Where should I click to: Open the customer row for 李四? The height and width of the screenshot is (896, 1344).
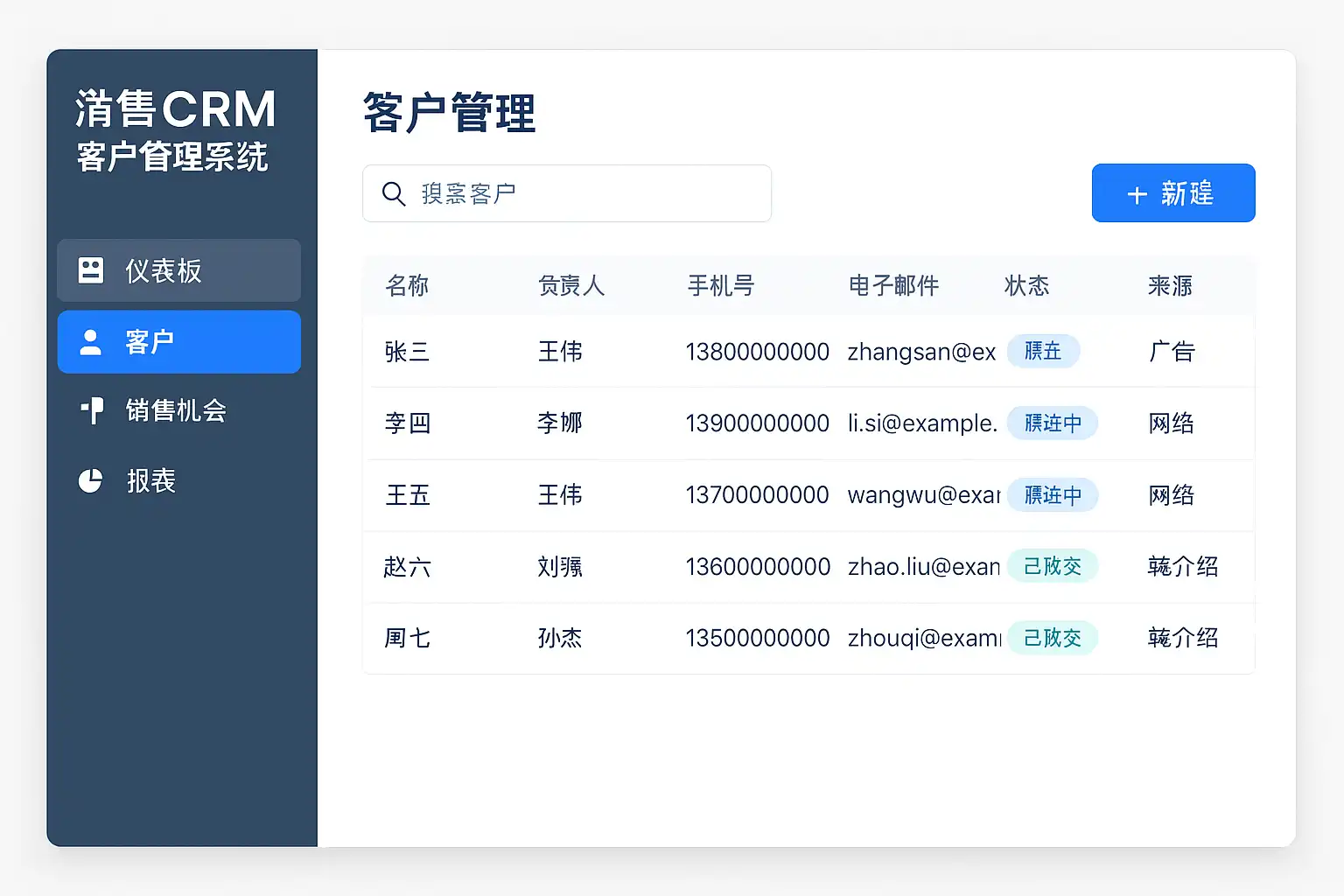tap(408, 423)
